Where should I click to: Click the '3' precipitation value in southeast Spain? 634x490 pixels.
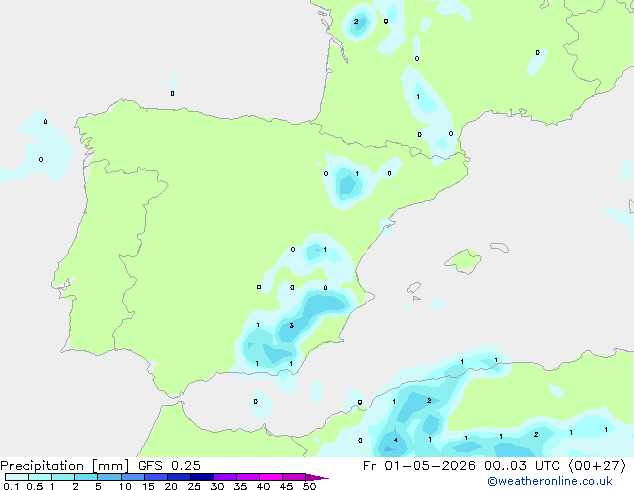(x=292, y=325)
